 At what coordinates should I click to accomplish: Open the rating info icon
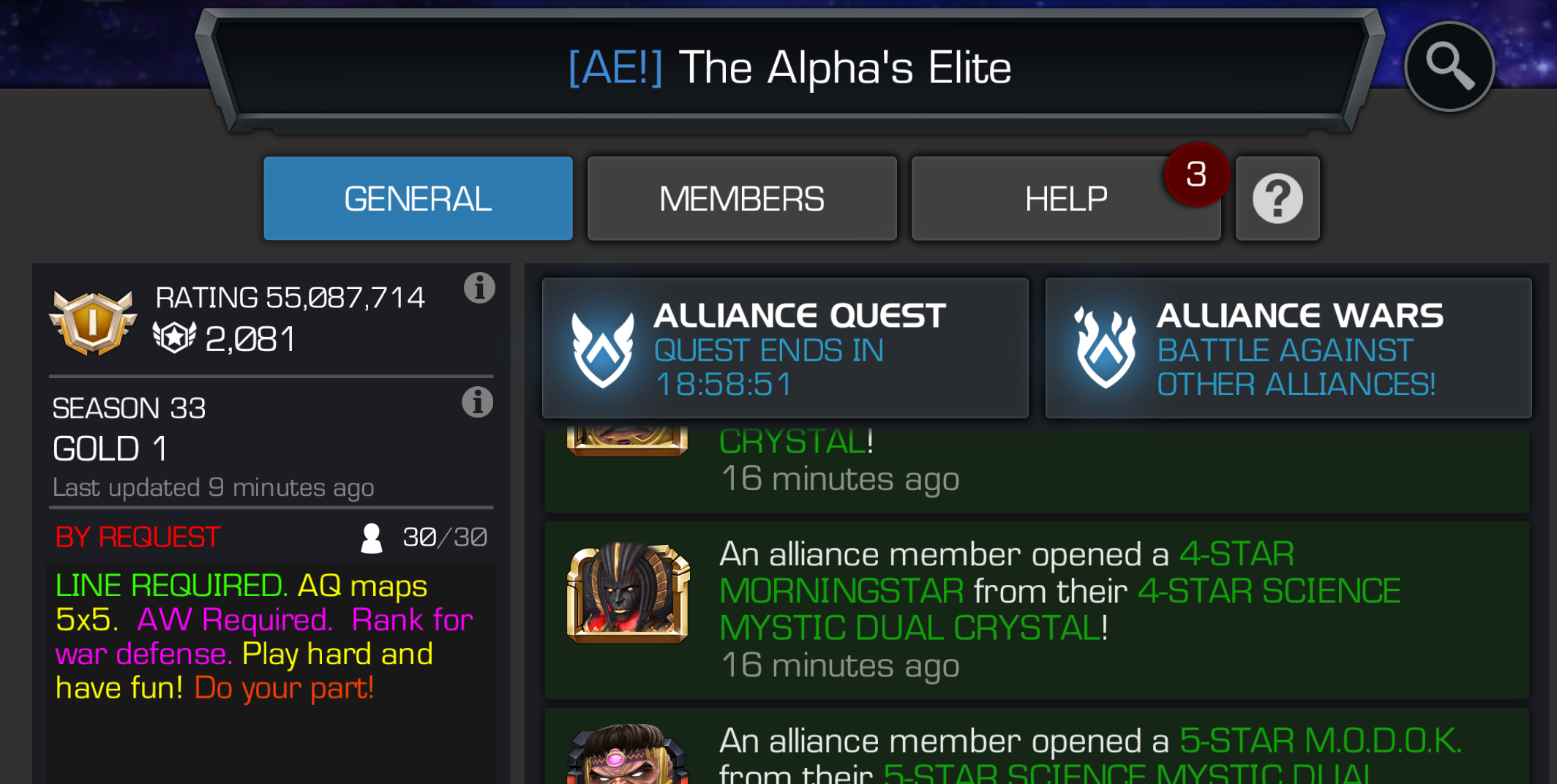point(479,288)
